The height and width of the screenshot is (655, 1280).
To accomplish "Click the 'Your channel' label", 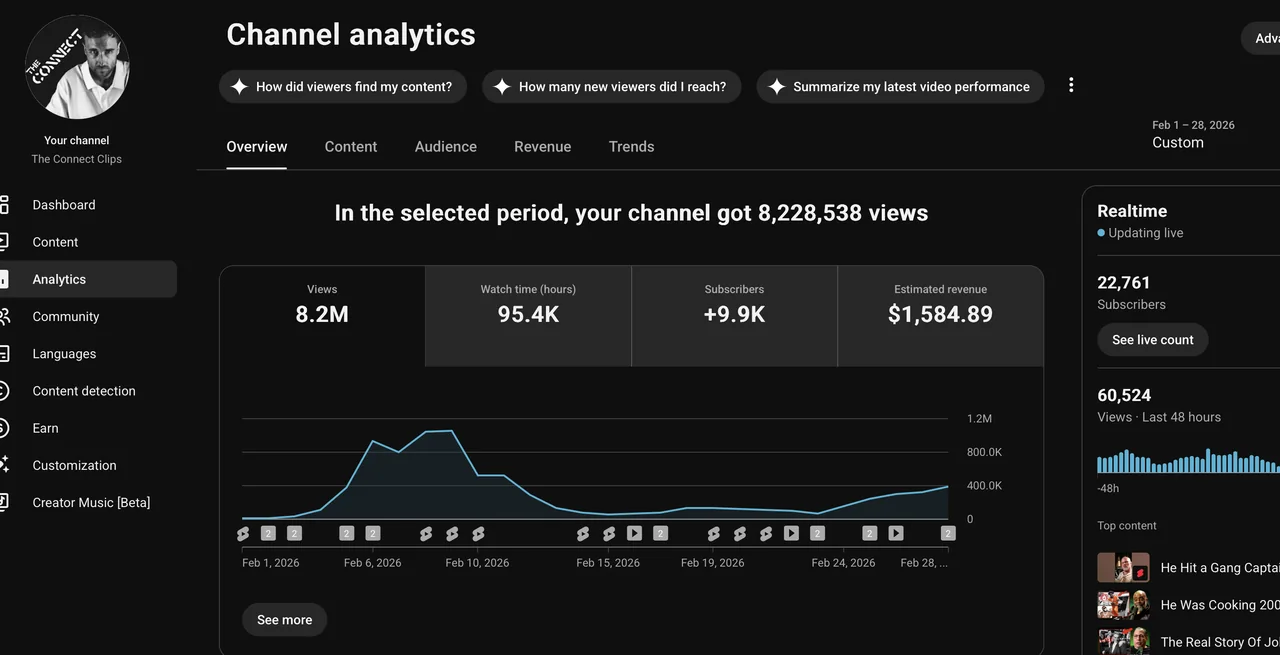I will click(x=77, y=141).
